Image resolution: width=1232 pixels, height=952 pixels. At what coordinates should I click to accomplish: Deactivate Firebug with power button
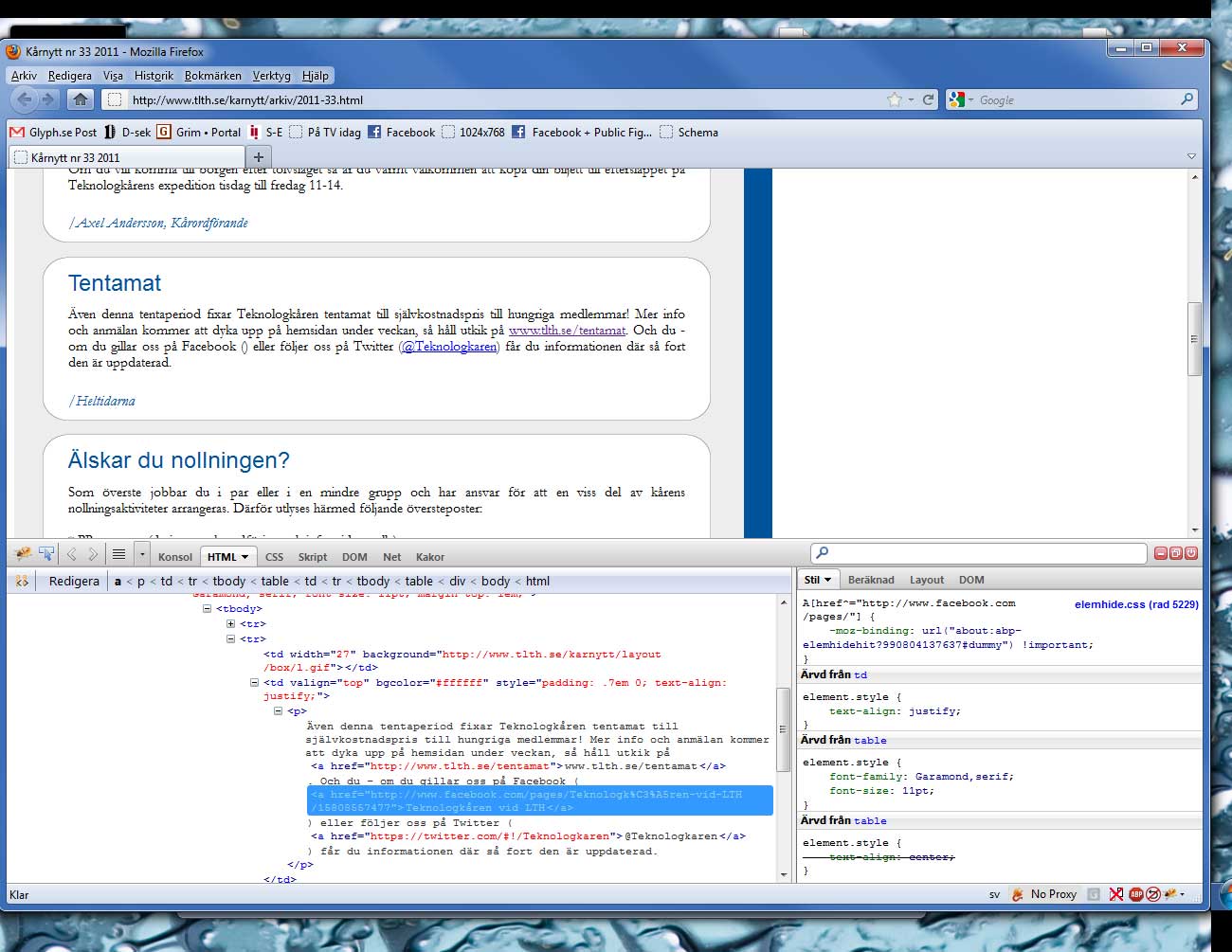1191,553
